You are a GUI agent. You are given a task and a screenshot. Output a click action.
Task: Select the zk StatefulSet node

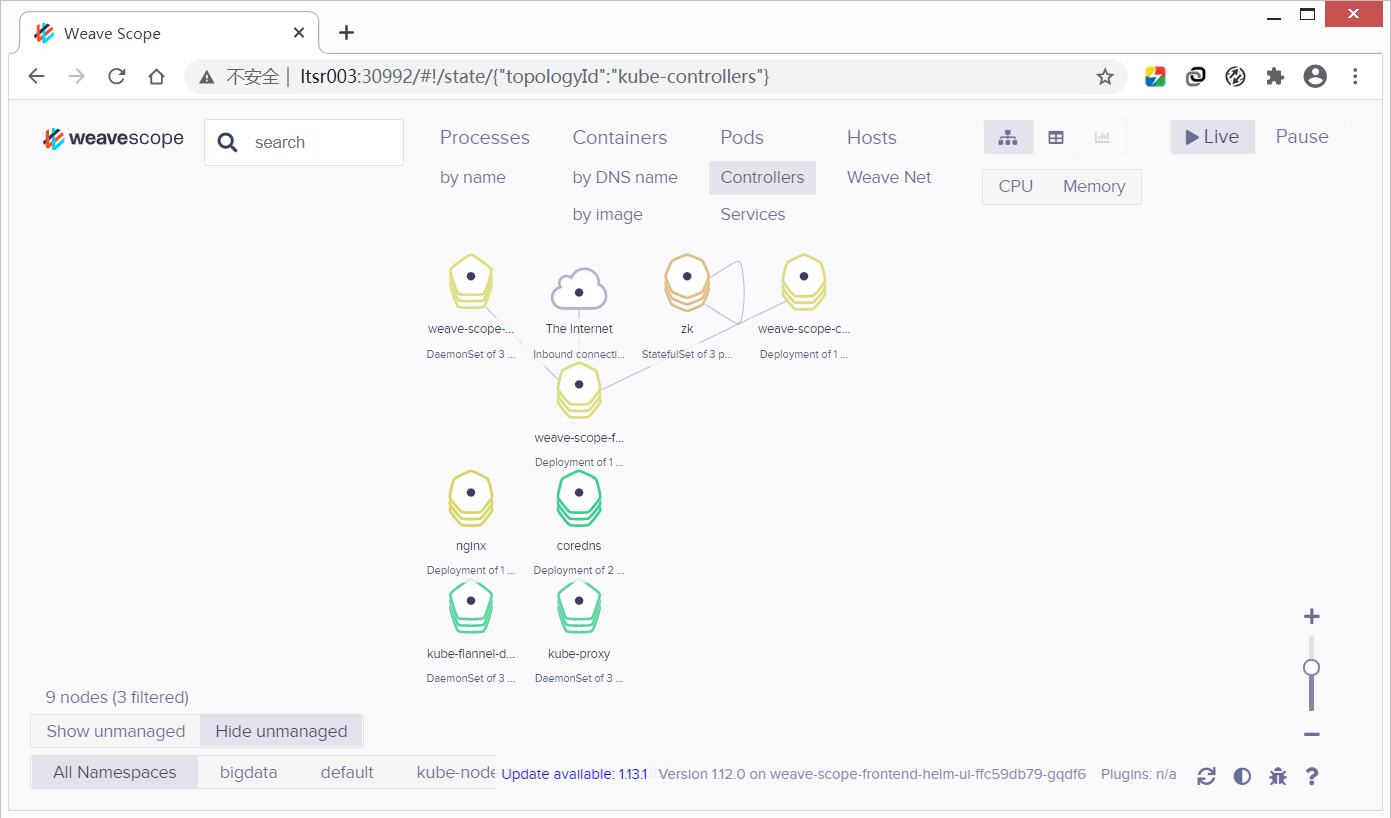pyautogui.click(x=687, y=281)
